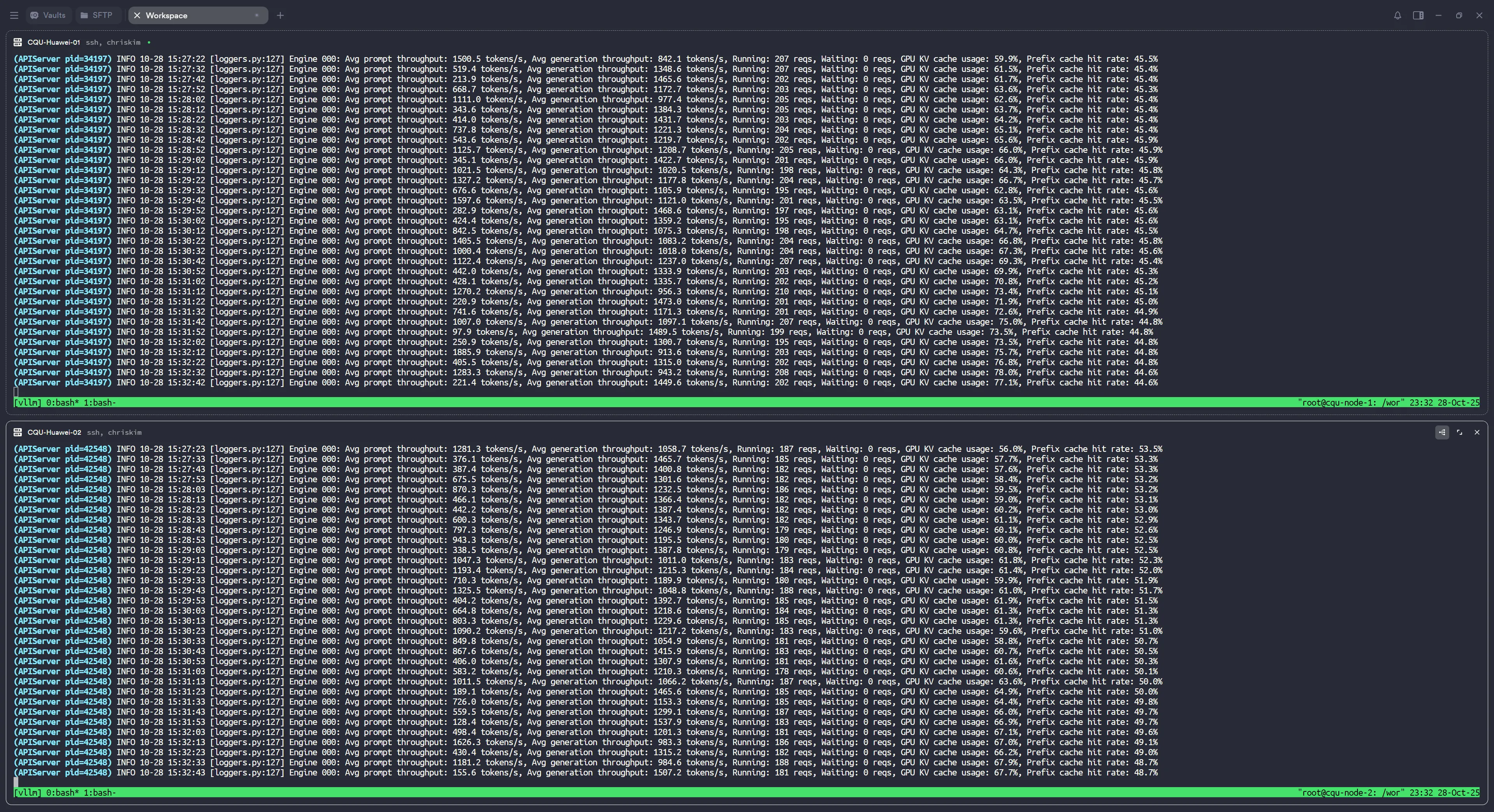The width and height of the screenshot is (1494, 812).
Task: Click the Workspace tab indicator dot
Action: coord(256,16)
